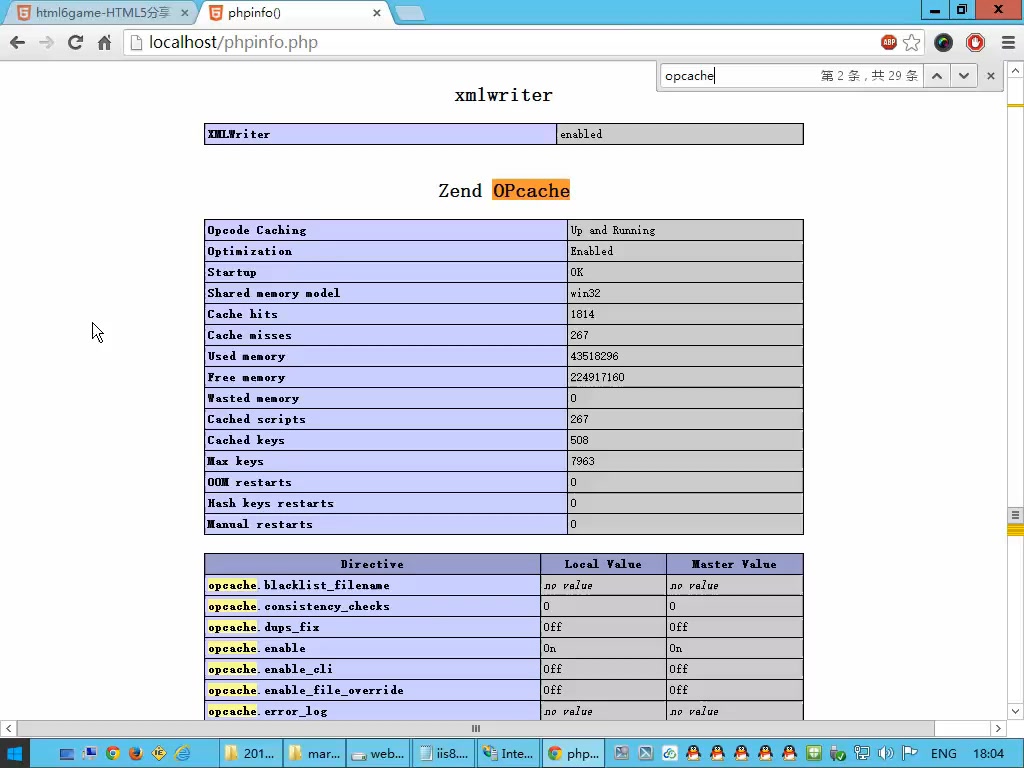1024x768 pixels.
Task: Click the ENG language indicator
Action: [944, 754]
